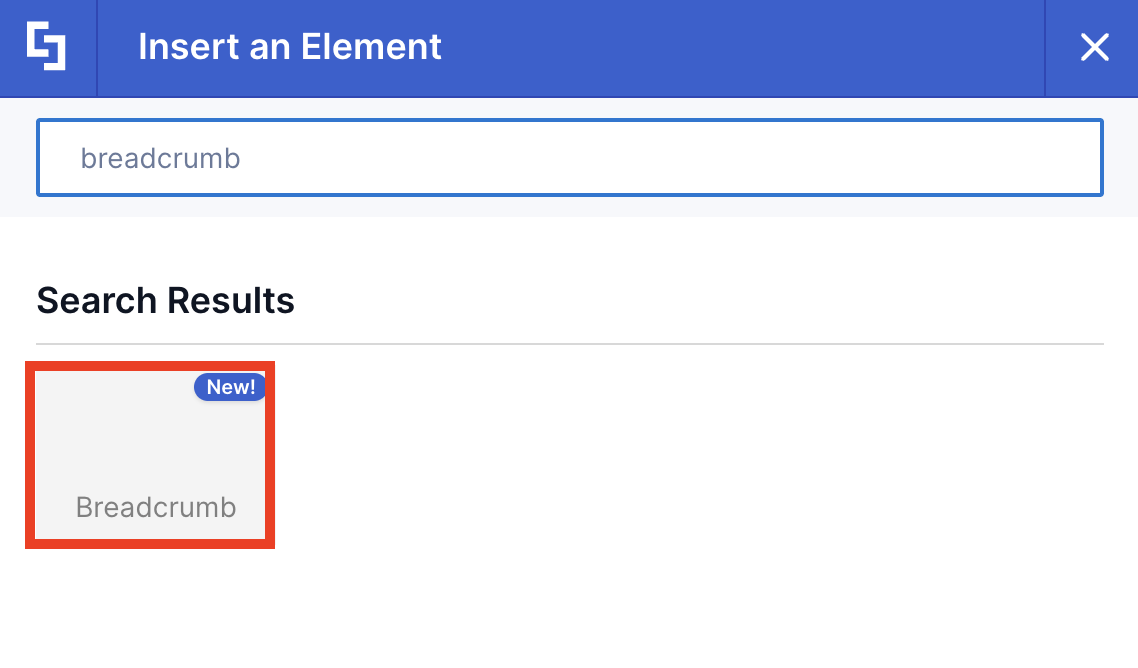The image size is (1138, 668).
Task: Click the 'Search Results' heading
Action: tap(165, 300)
